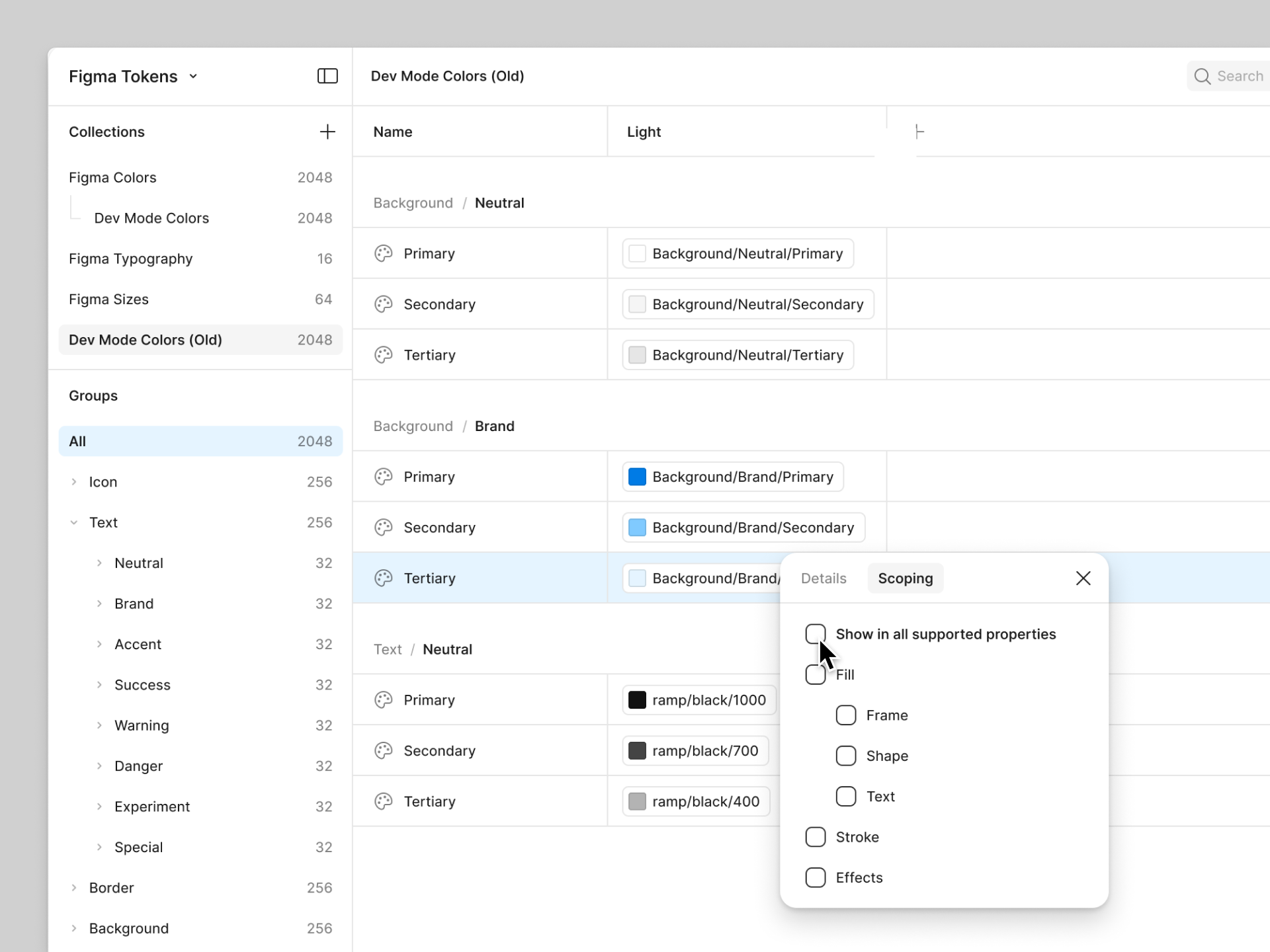The height and width of the screenshot is (952, 1270).
Task: Toggle the sidebar panel icon
Action: pyautogui.click(x=327, y=76)
